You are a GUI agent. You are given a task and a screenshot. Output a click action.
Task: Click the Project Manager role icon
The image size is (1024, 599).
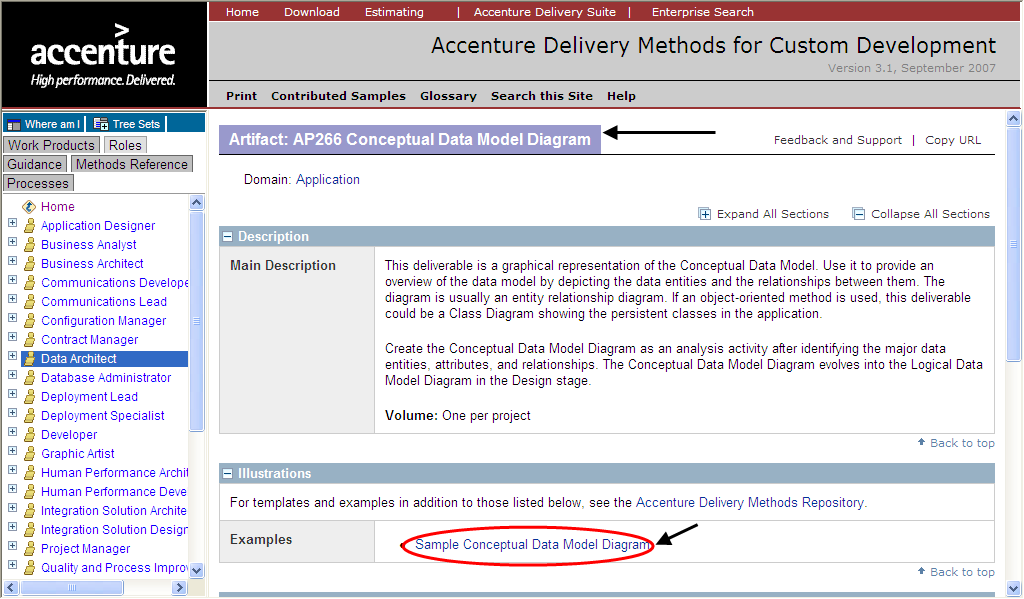click(x=29, y=549)
